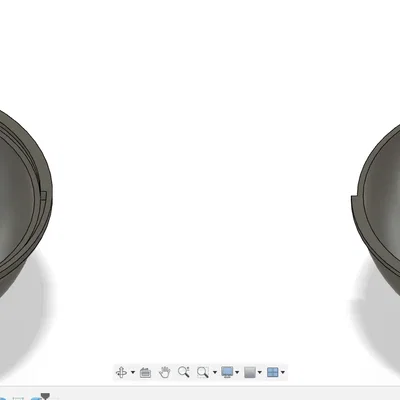
Task: Open the Orbit type dropdown arrow
Action: [133, 372]
